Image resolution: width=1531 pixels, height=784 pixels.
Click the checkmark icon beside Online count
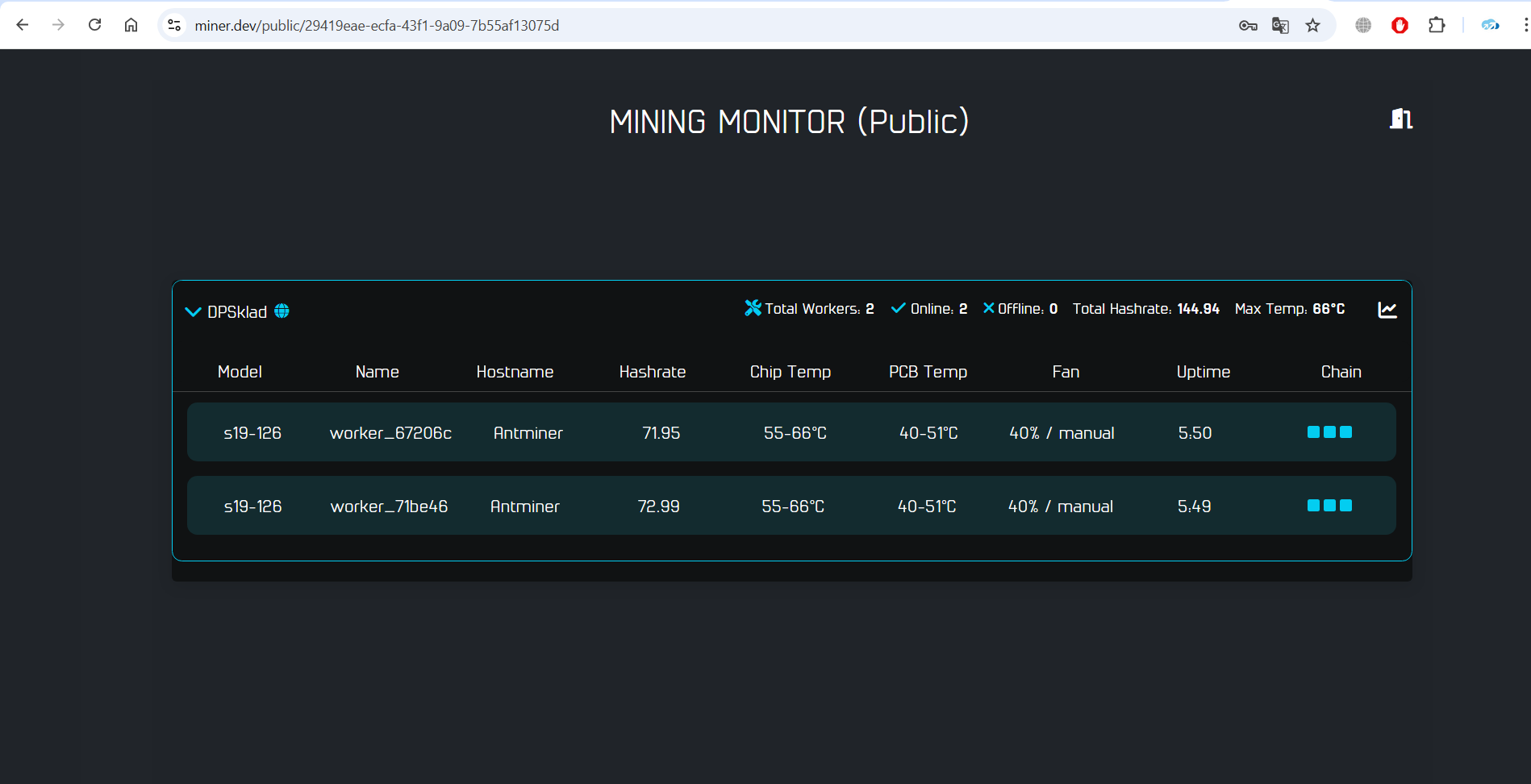898,307
